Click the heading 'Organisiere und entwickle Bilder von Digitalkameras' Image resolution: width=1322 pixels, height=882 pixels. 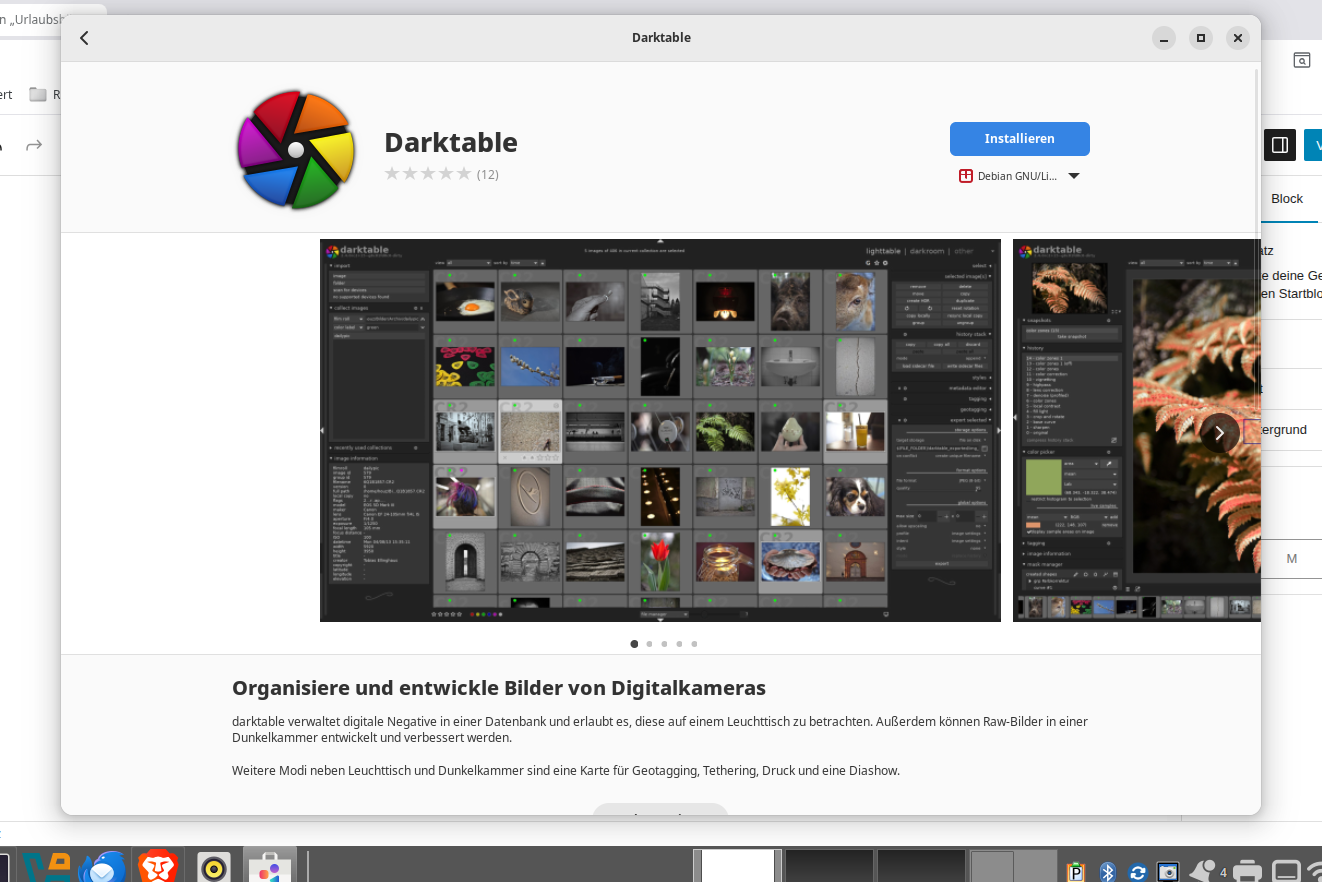tap(499, 688)
